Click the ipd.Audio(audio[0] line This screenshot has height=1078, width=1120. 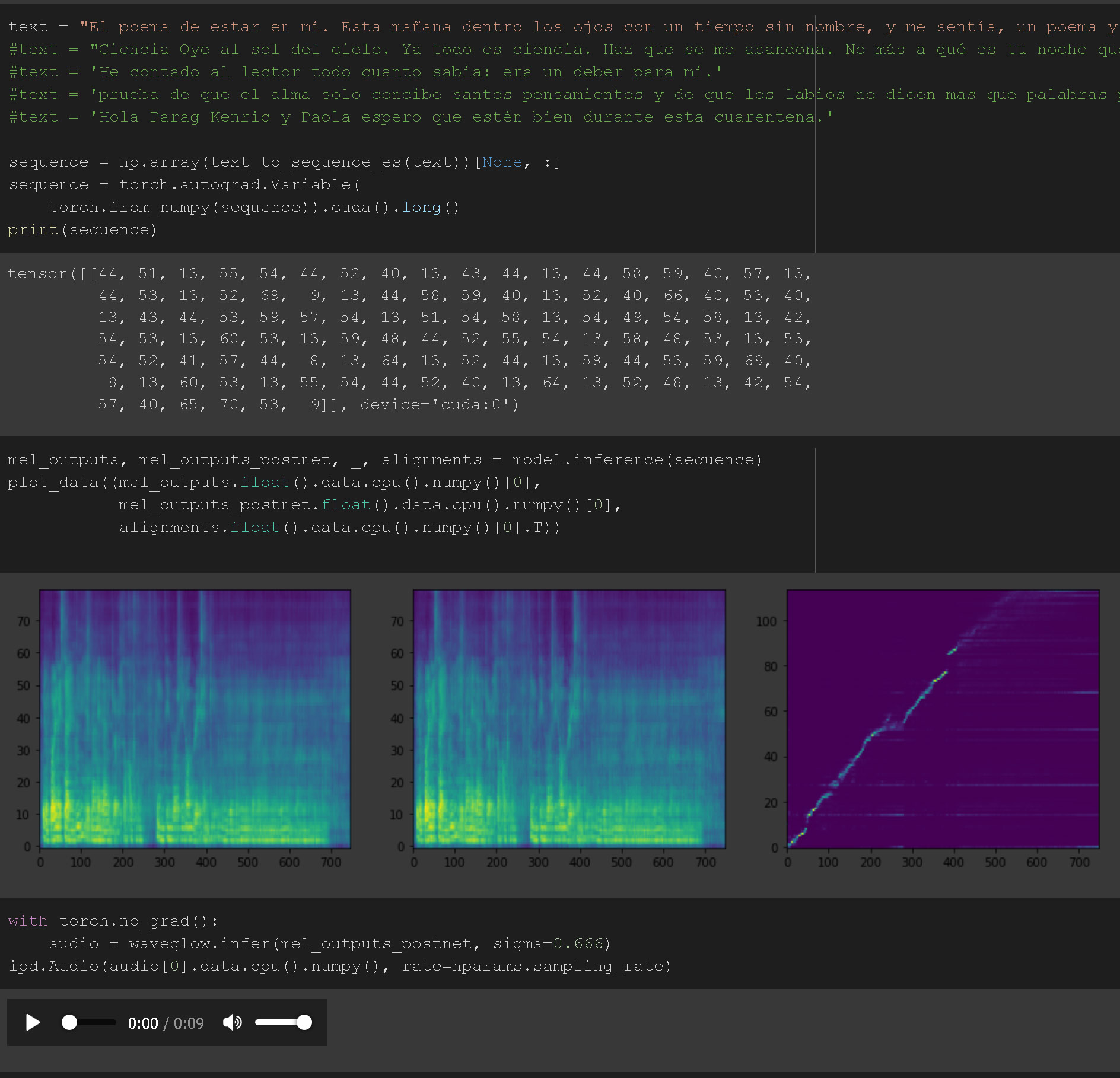click(x=340, y=967)
